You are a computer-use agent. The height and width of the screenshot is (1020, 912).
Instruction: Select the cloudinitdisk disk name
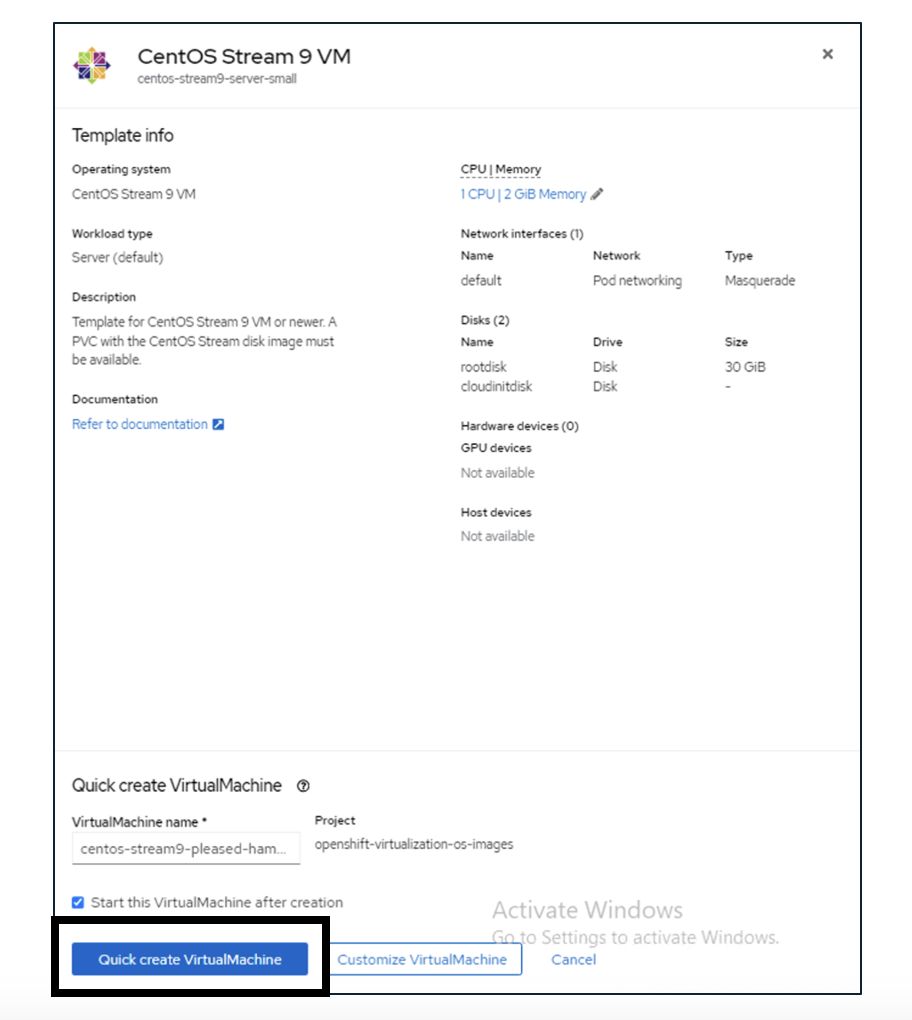click(x=496, y=386)
